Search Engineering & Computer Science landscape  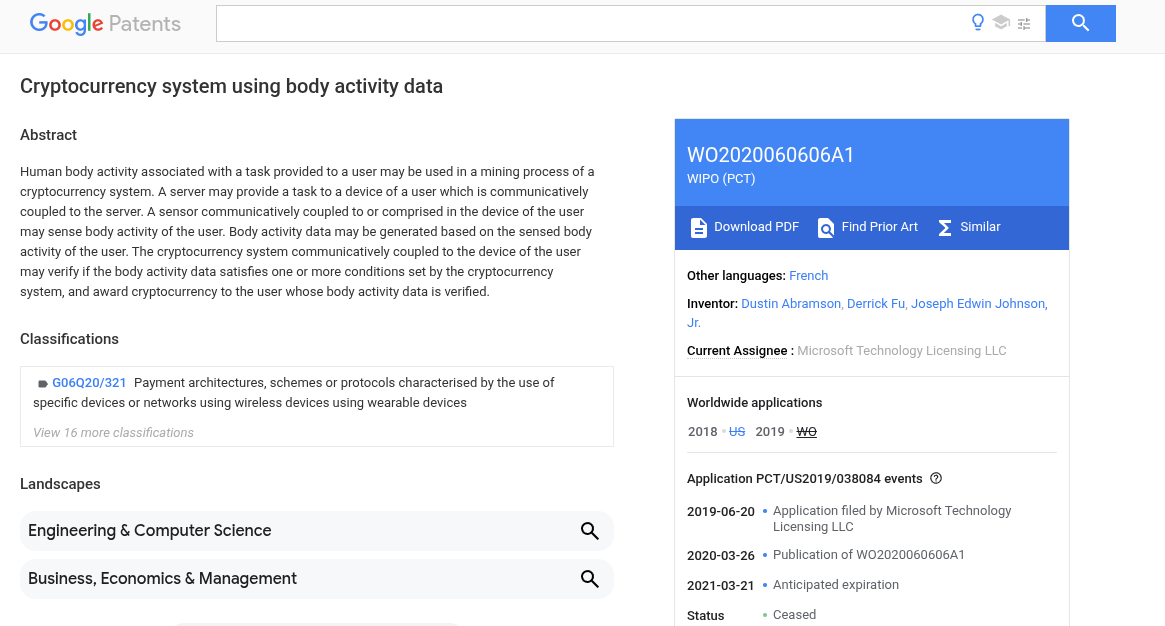coord(317,531)
